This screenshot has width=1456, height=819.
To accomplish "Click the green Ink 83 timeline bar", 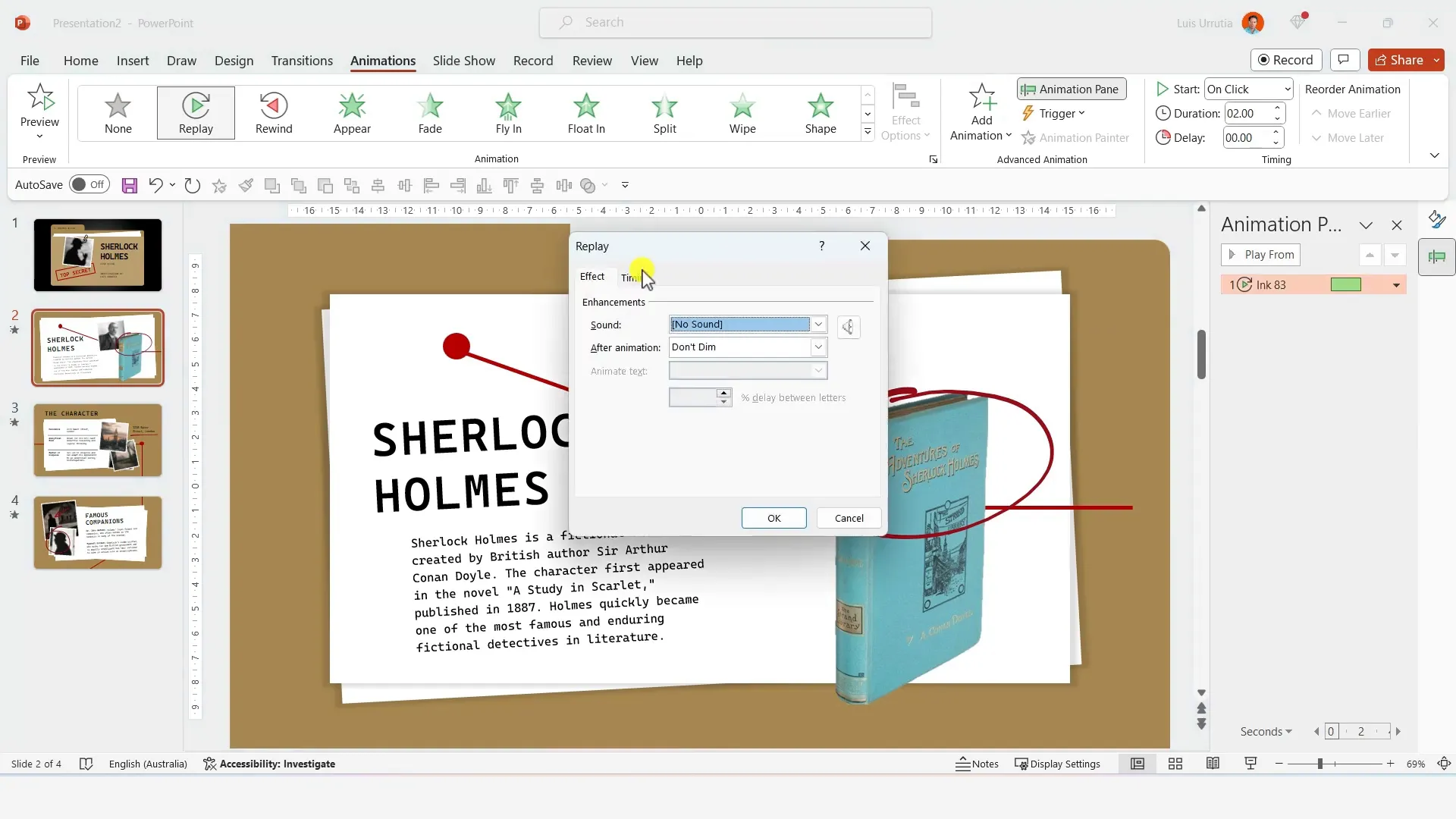I will tap(1345, 284).
